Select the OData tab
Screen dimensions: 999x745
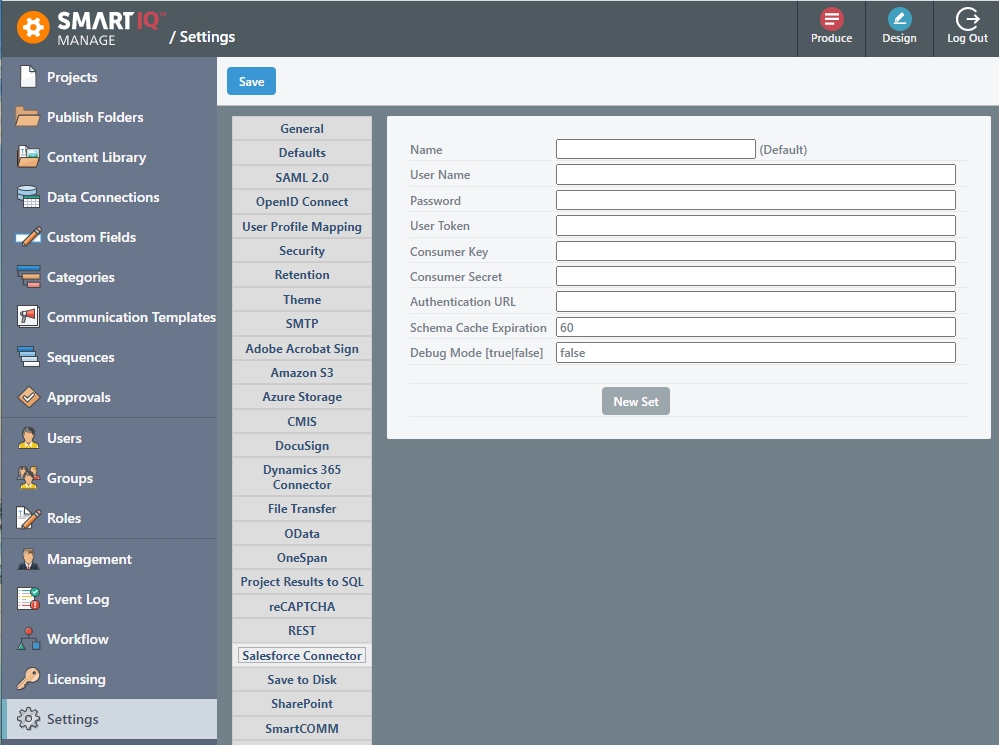click(x=302, y=533)
